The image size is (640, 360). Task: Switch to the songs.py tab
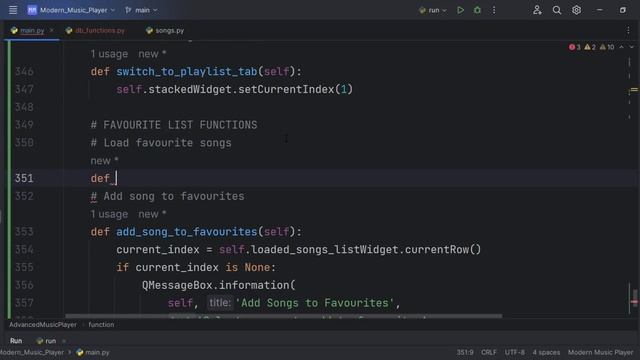165,31
